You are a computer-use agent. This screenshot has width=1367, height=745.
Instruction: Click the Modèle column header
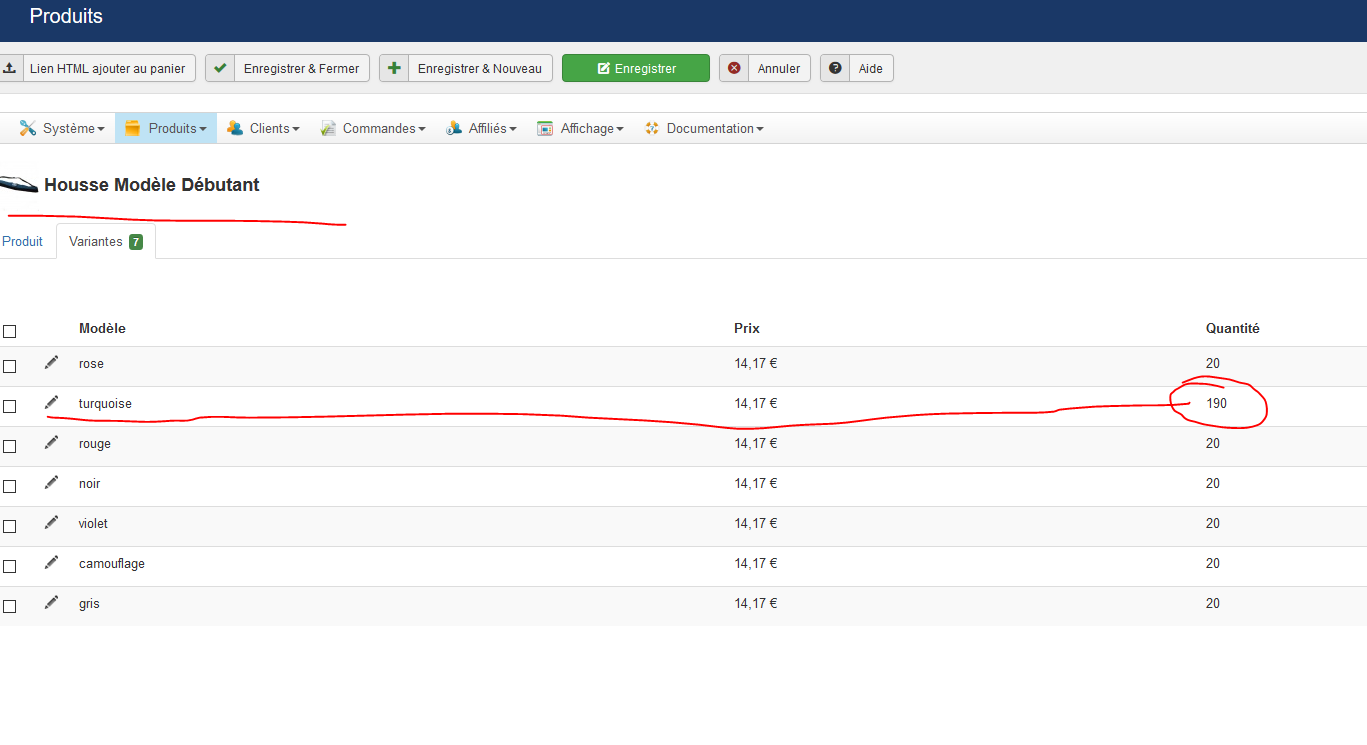click(102, 329)
